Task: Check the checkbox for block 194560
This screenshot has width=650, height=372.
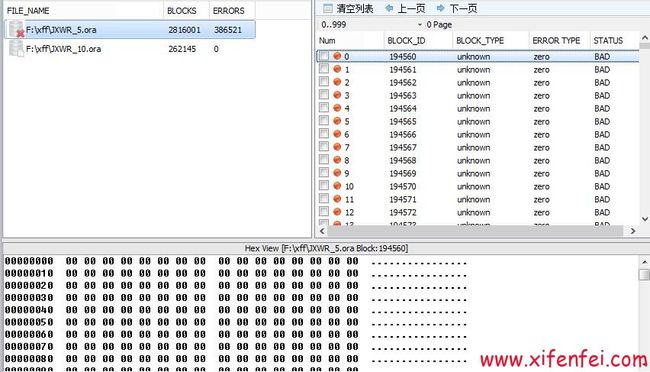Action: (324, 56)
